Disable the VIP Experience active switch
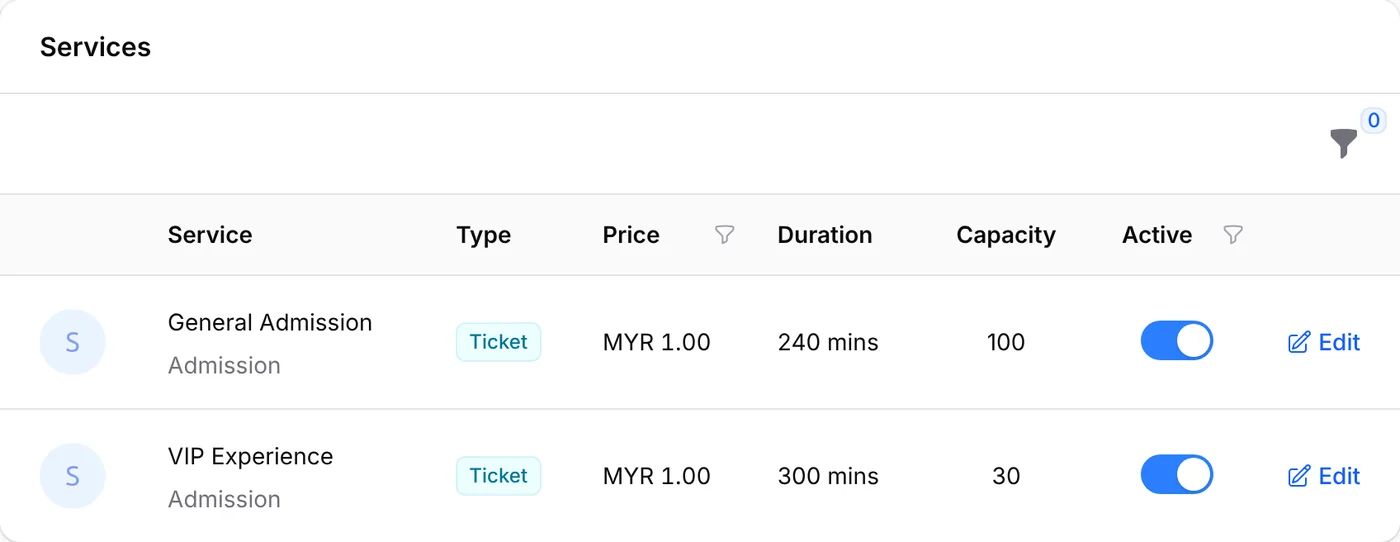The height and width of the screenshot is (542, 1400). [1177, 475]
